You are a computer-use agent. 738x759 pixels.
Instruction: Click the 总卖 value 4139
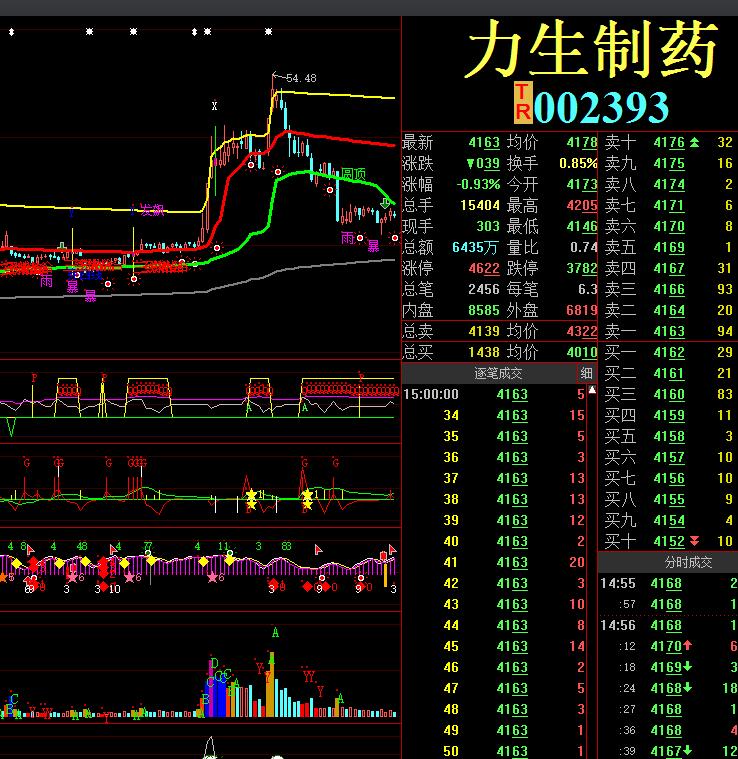484,332
